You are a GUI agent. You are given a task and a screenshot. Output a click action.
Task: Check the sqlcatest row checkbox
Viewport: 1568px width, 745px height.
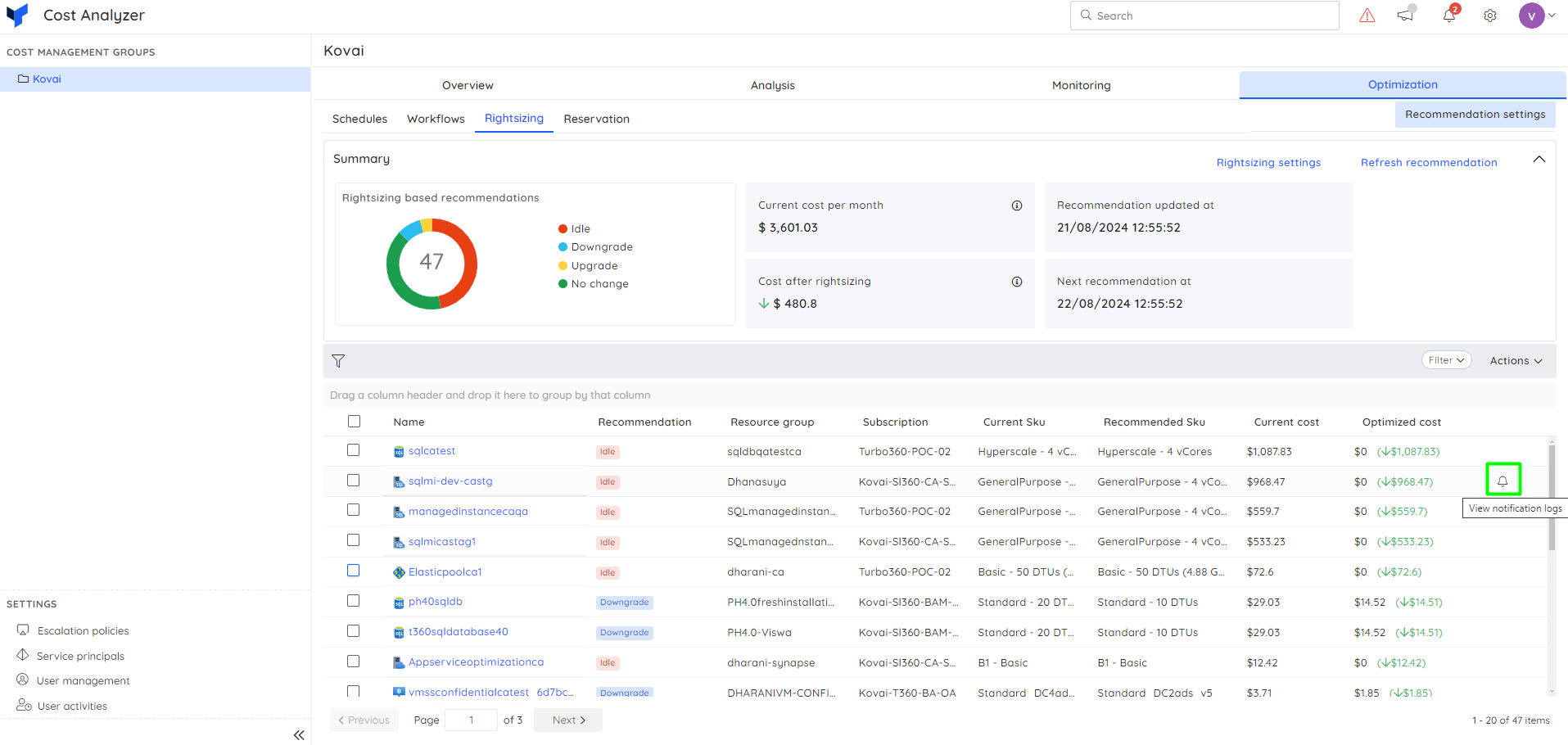(353, 449)
